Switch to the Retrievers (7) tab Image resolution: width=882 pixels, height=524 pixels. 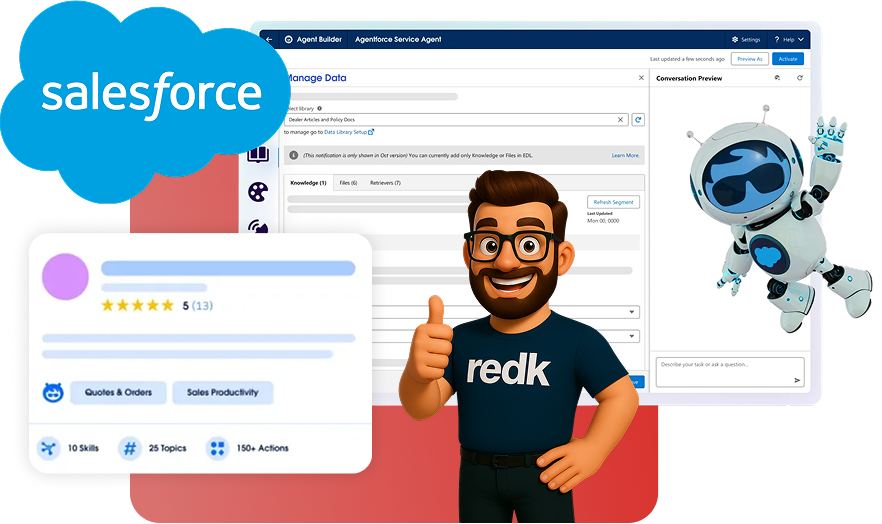pyautogui.click(x=385, y=183)
